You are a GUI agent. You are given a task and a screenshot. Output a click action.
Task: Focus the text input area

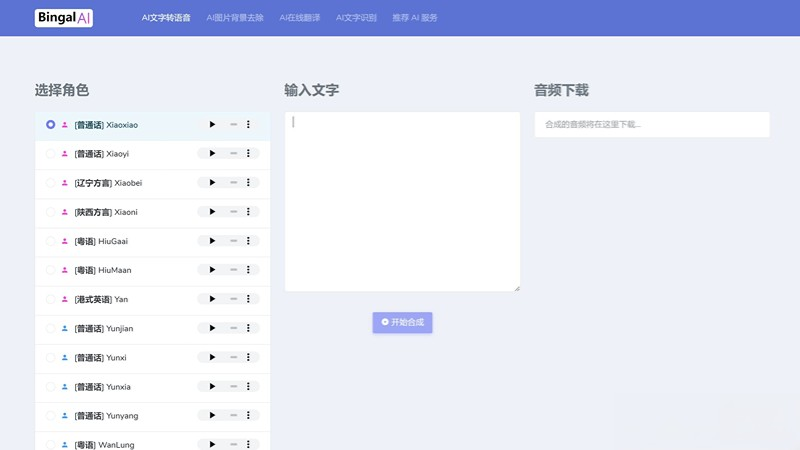[403, 202]
